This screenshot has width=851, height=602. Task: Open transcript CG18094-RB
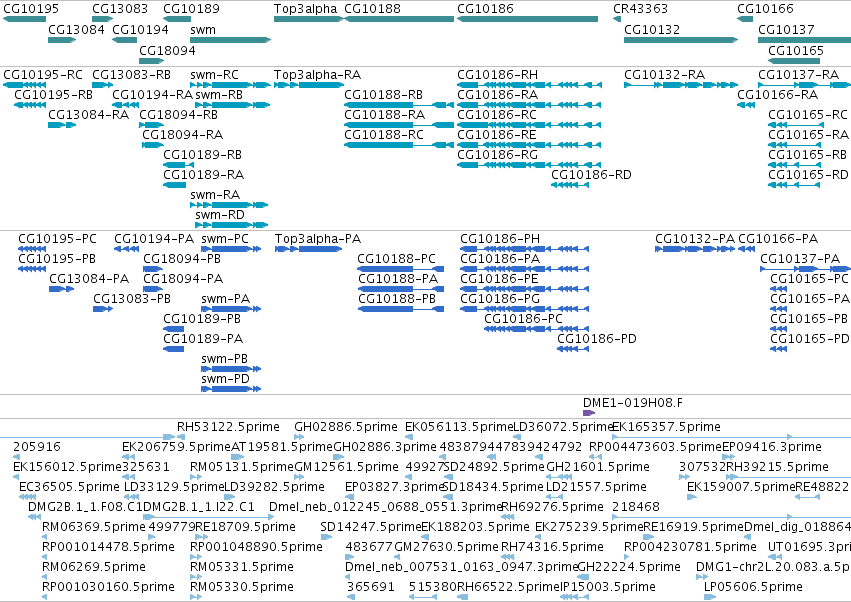point(179,115)
